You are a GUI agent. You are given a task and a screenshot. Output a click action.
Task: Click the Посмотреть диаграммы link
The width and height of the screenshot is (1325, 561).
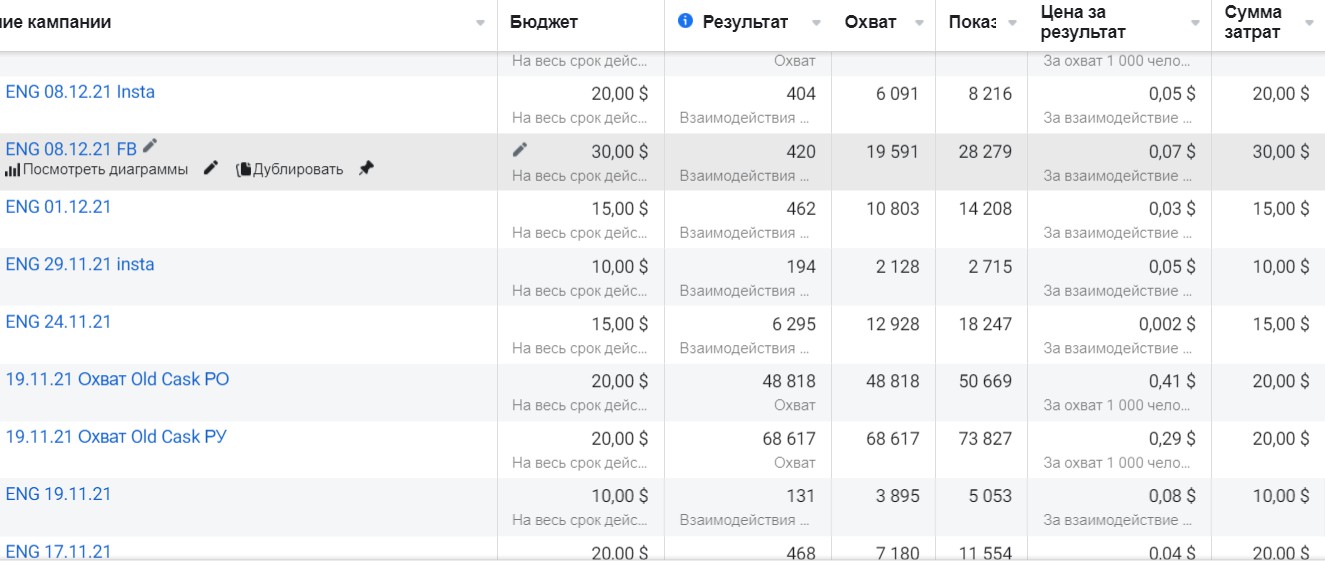pyautogui.click(x=105, y=170)
